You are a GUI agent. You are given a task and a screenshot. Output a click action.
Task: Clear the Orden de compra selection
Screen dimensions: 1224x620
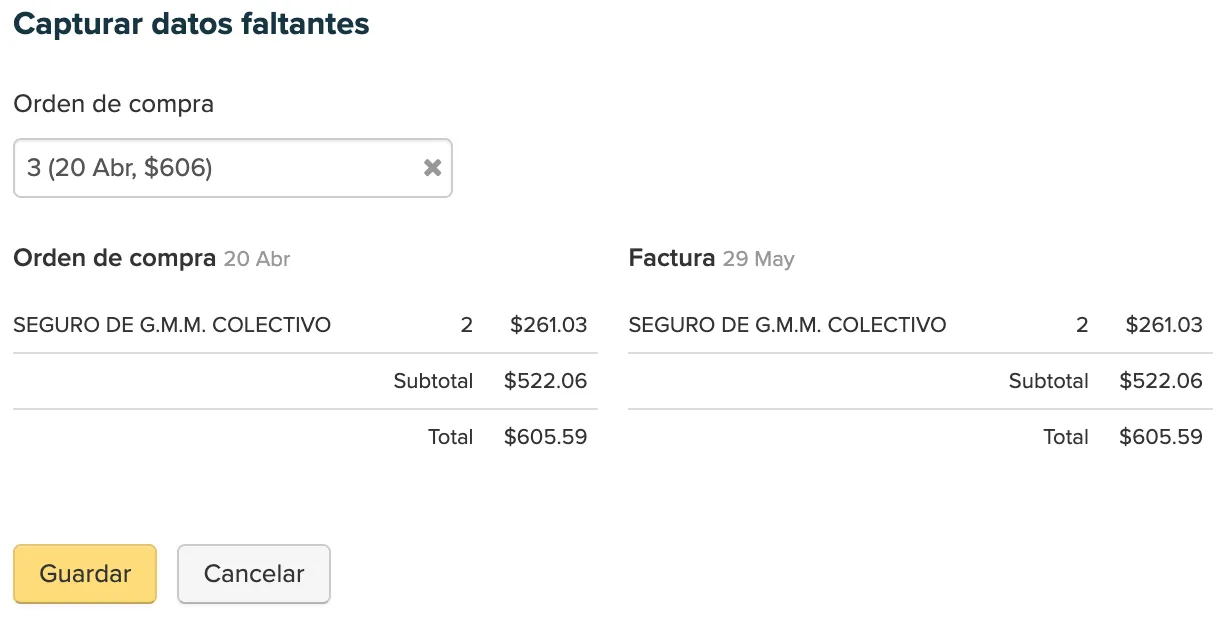pyautogui.click(x=432, y=168)
